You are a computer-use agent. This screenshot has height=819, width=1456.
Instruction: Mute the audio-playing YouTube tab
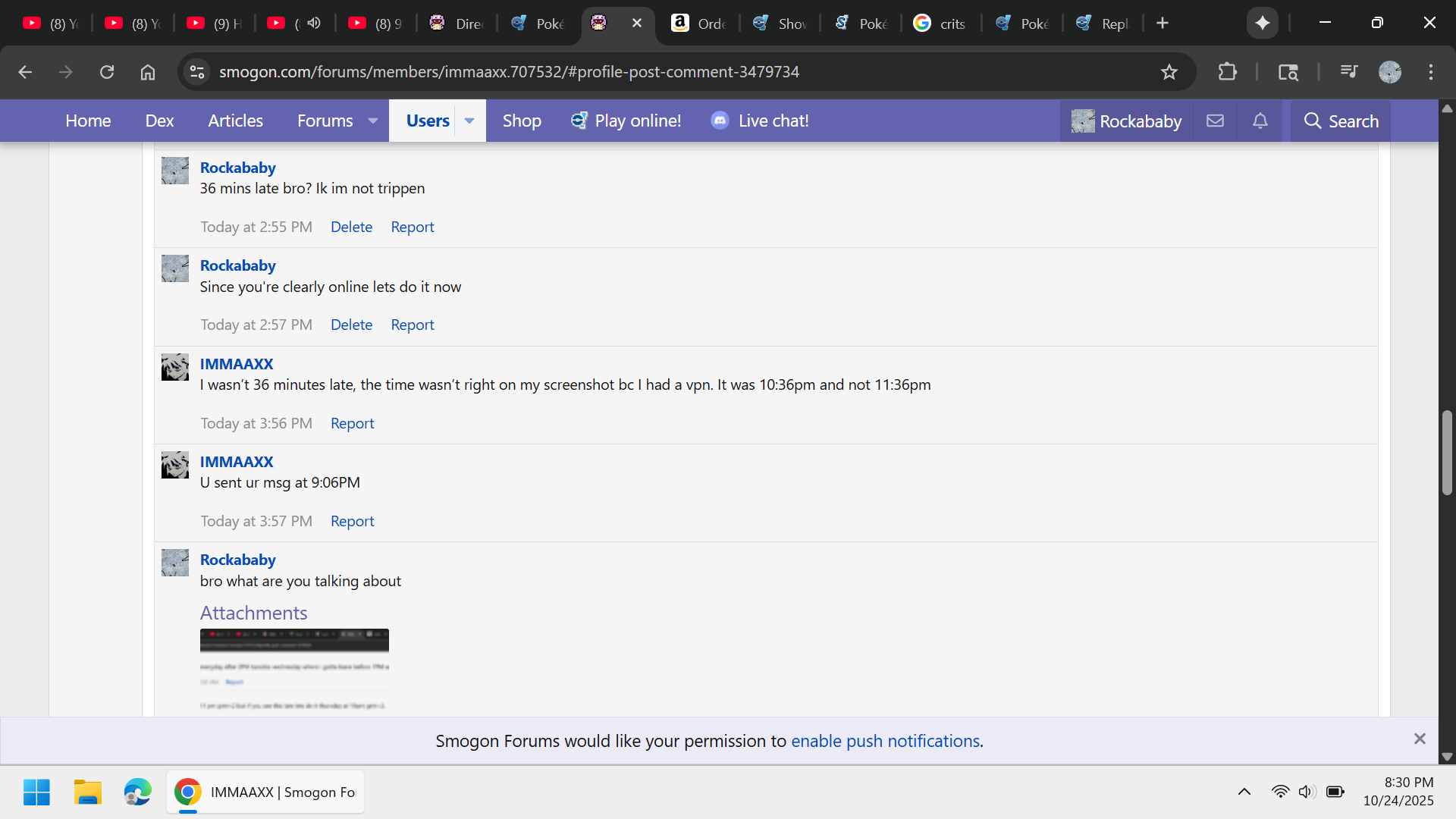pyautogui.click(x=314, y=23)
